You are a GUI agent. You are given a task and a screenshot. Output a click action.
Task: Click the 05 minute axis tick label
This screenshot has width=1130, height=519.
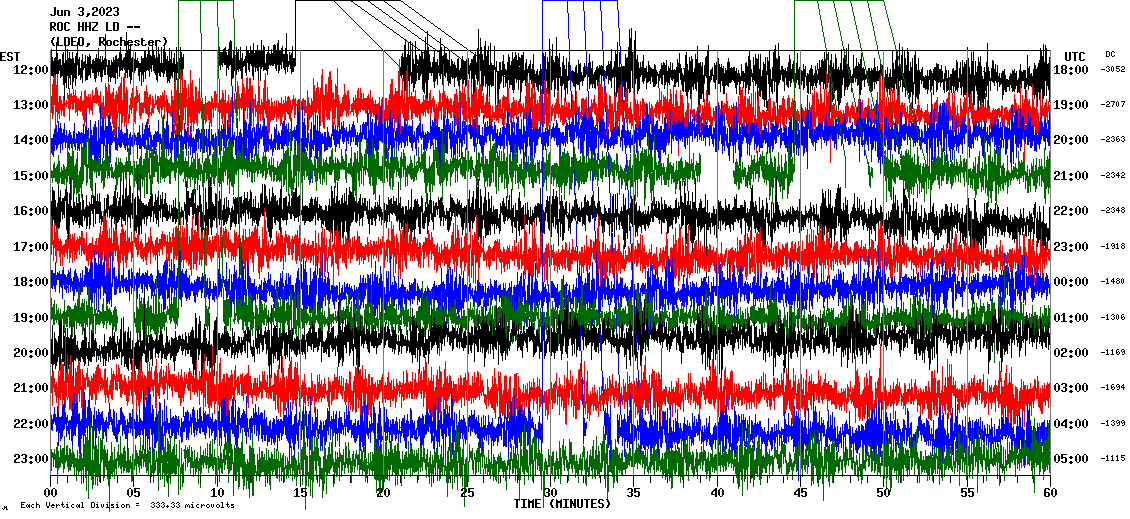point(134,493)
